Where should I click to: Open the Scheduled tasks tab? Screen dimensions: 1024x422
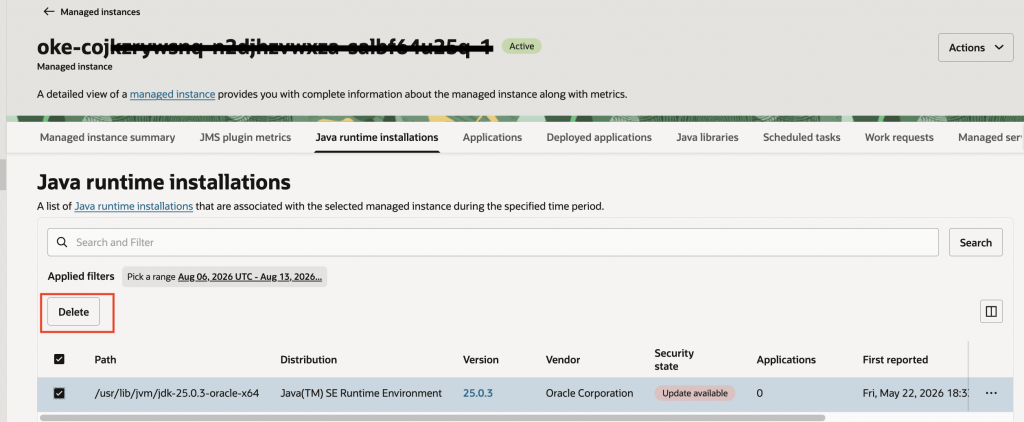click(x=801, y=138)
